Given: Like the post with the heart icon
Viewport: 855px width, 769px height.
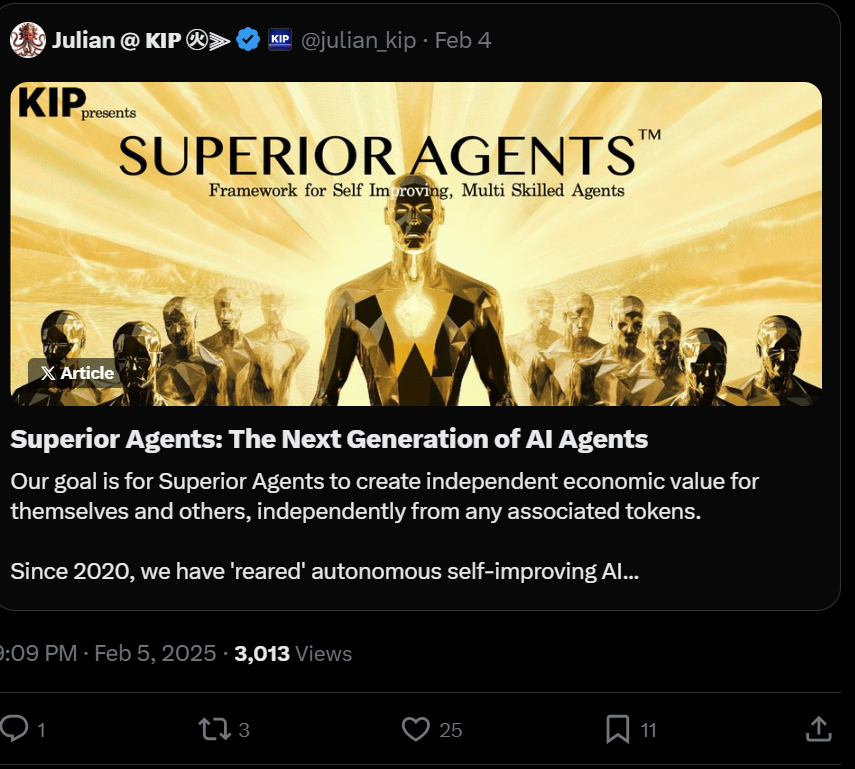Looking at the screenshot, I should coord(415,729).
